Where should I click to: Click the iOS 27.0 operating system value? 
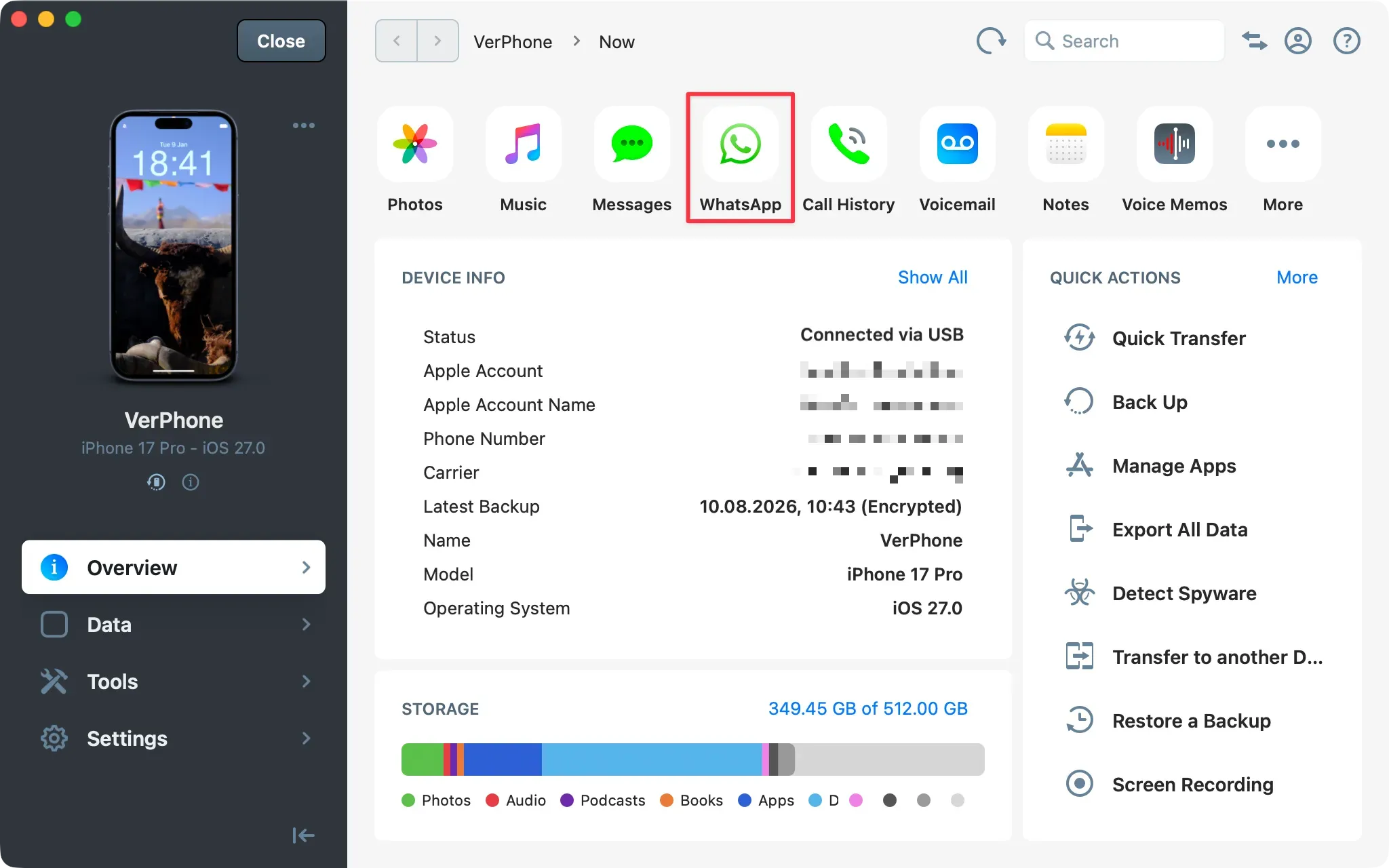(x=927, y=608)
